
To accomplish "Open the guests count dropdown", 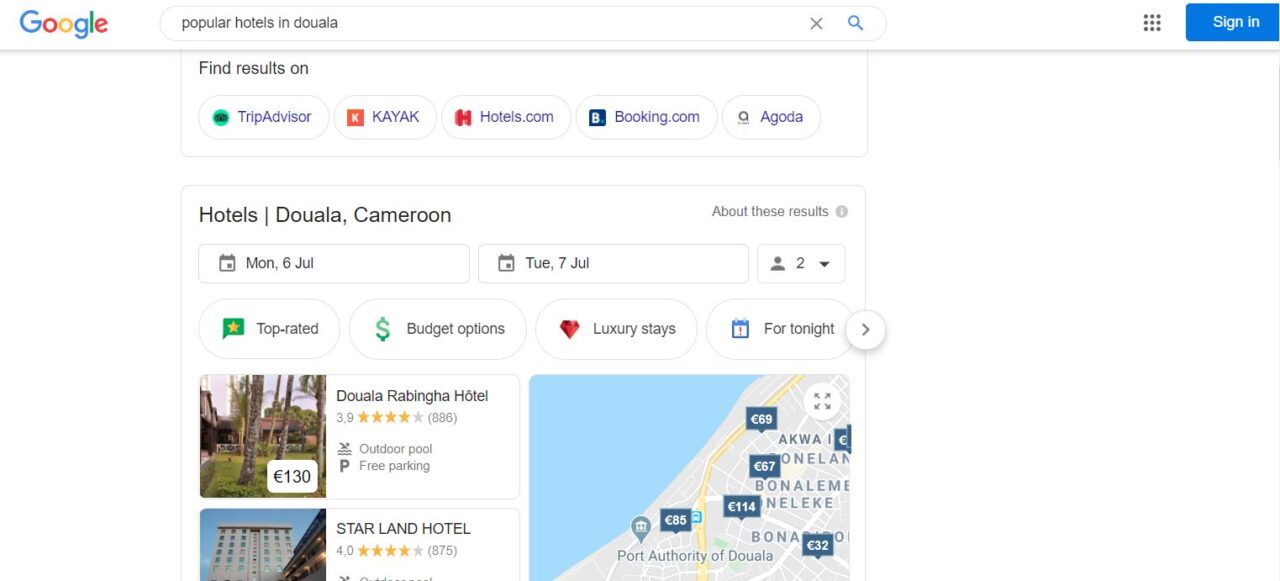I will (x=801, y=264).
